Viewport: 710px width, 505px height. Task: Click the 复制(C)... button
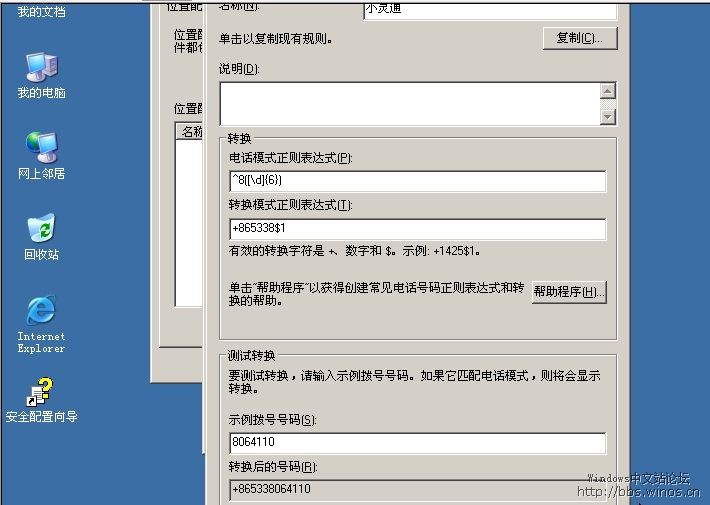click(580, 39)
